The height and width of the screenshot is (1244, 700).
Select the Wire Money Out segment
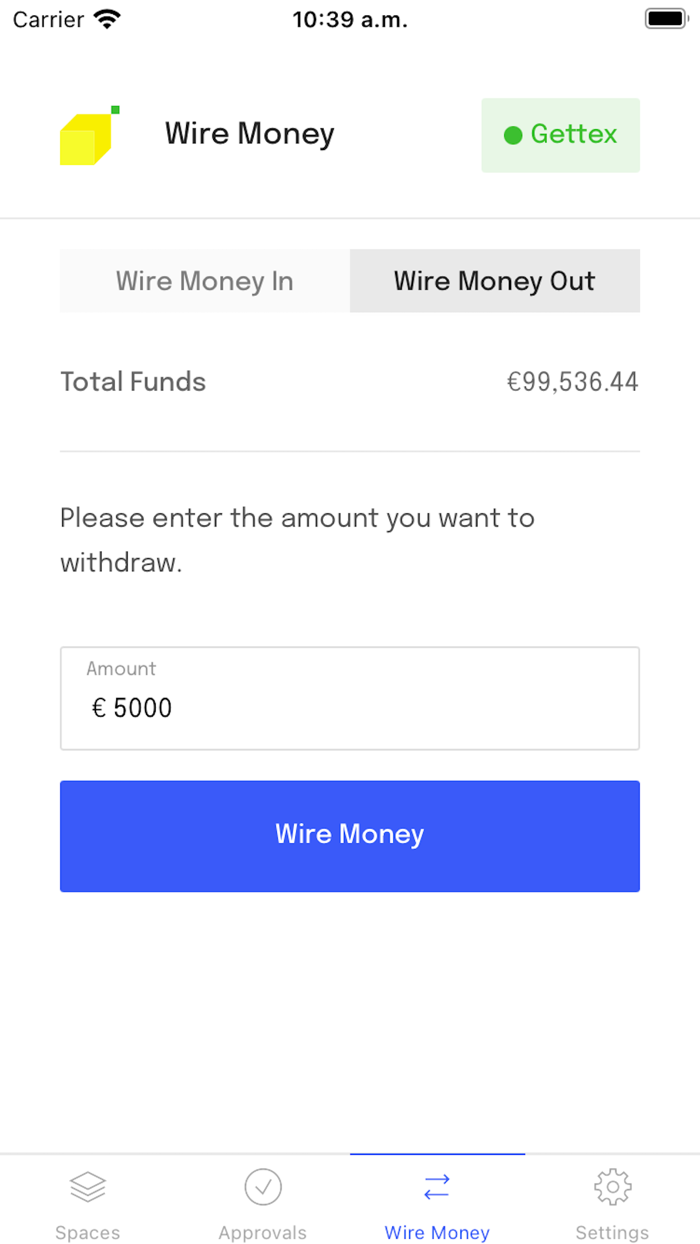pyautogui.click(x=494, y=281)
